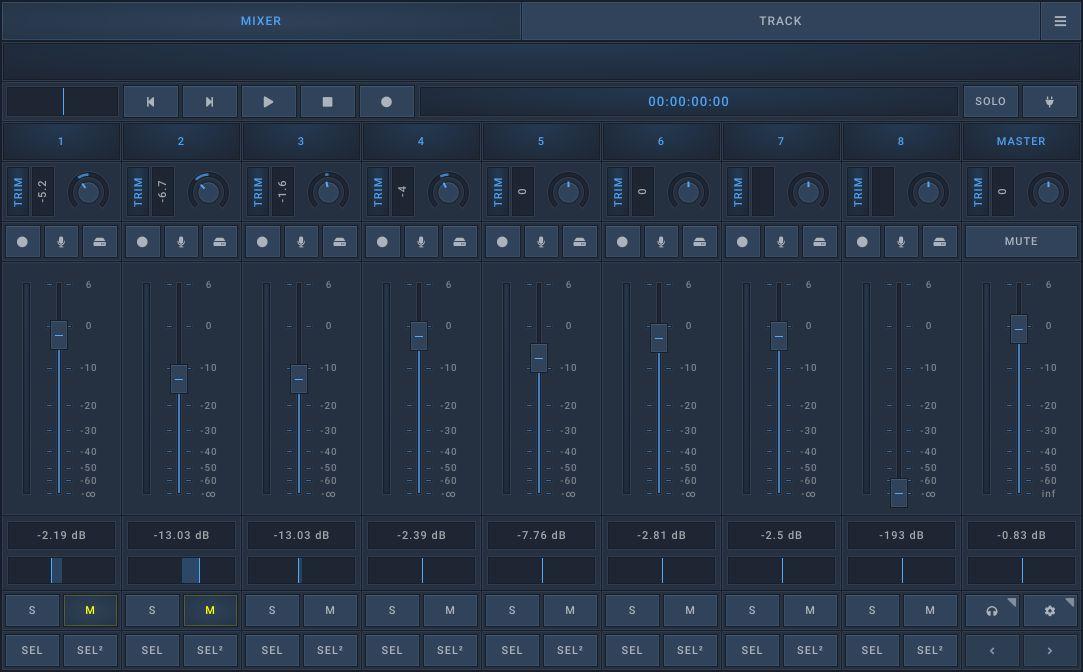Image resolution: width=1083 pixels, height=672 pixels.
Task: Unmute channel 1 with its M button
Action: click(90, 611)
